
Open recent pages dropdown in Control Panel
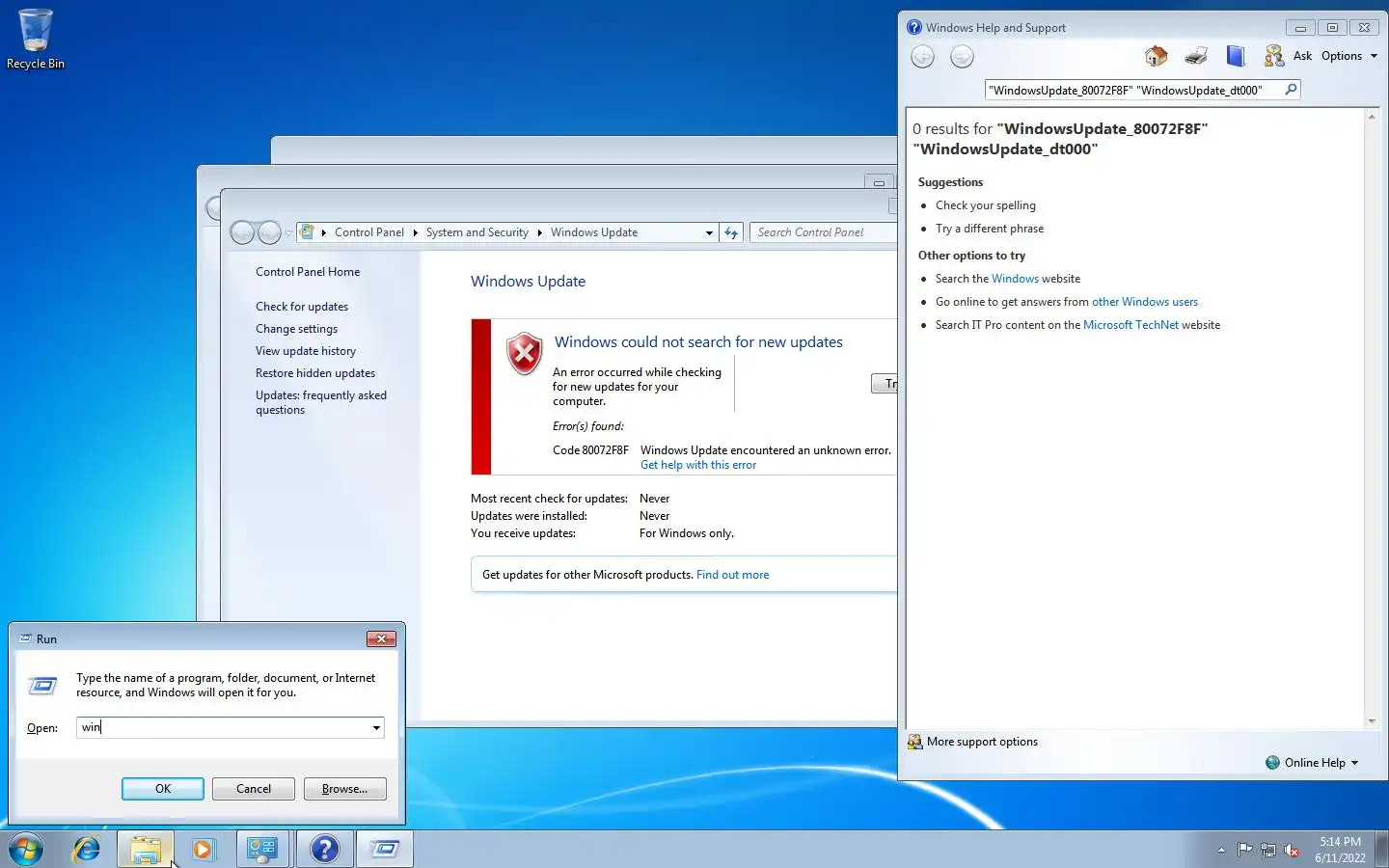coord(288,233)
